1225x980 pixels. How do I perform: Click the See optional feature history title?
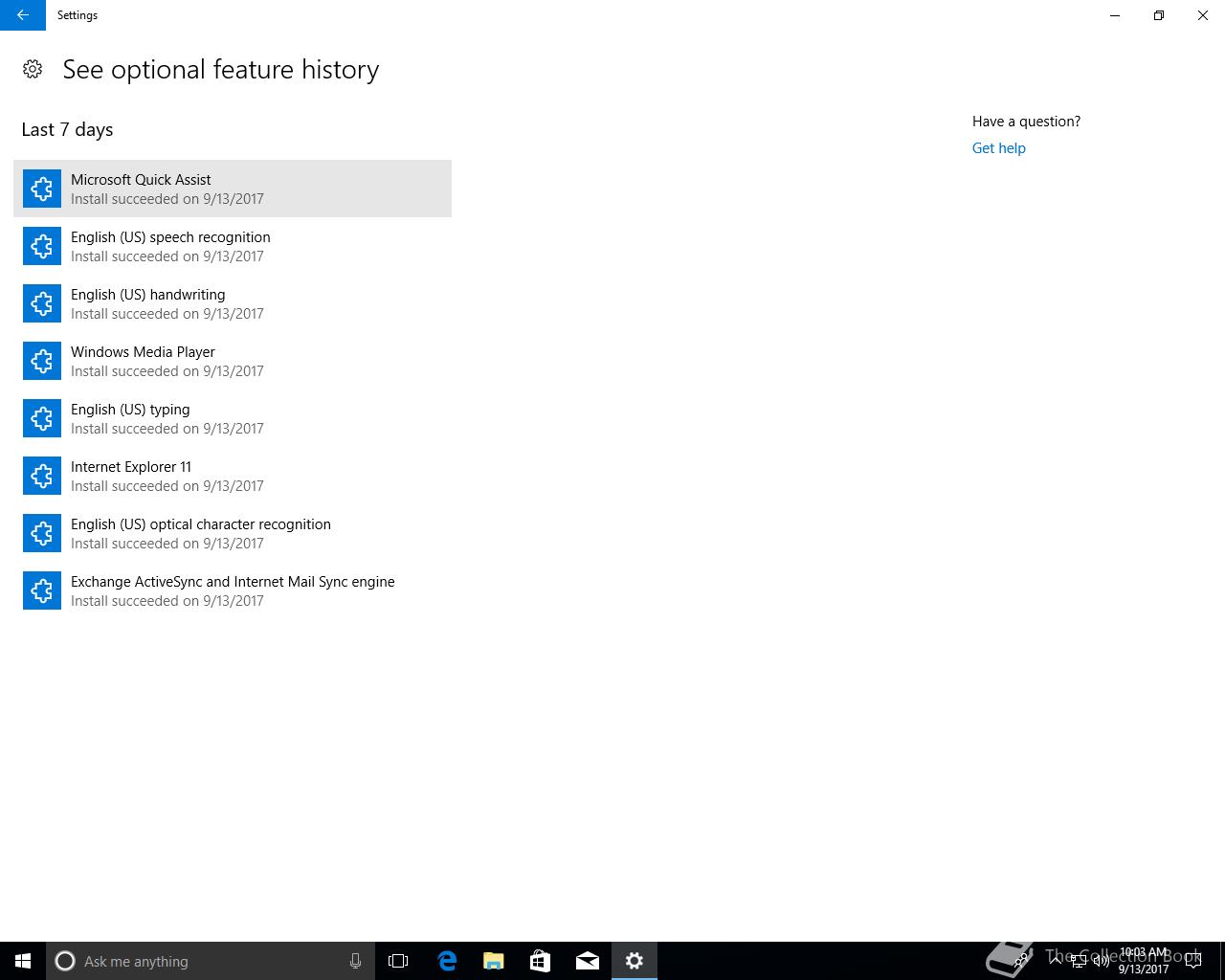click(x=221, y=69)
